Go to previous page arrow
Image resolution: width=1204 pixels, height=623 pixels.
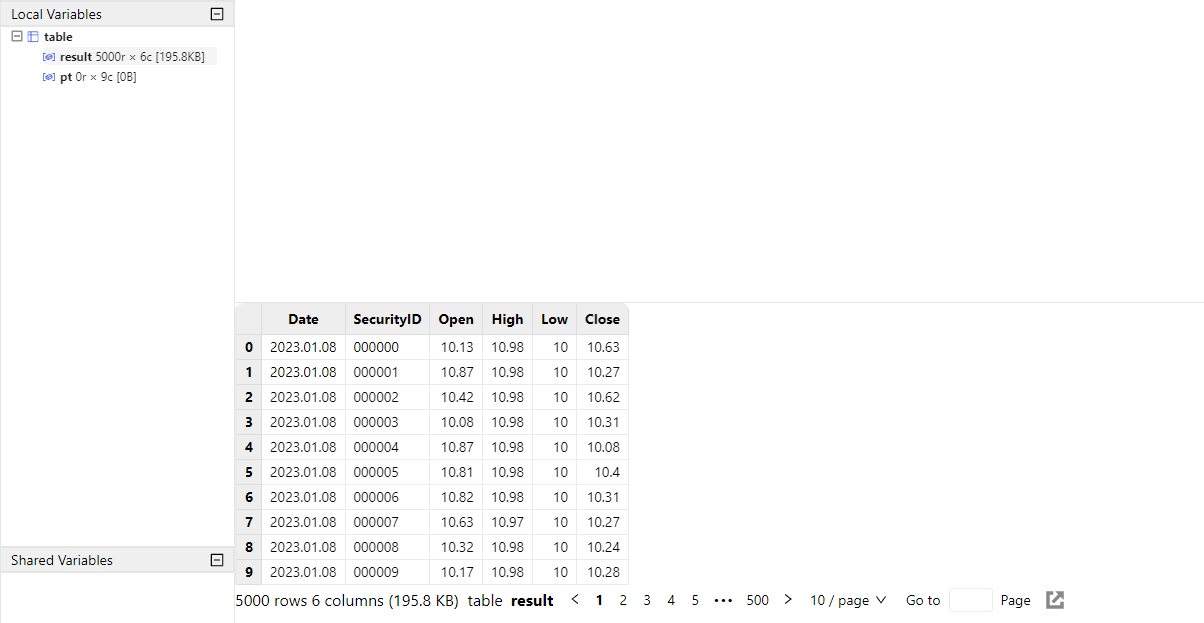(575, 600)
